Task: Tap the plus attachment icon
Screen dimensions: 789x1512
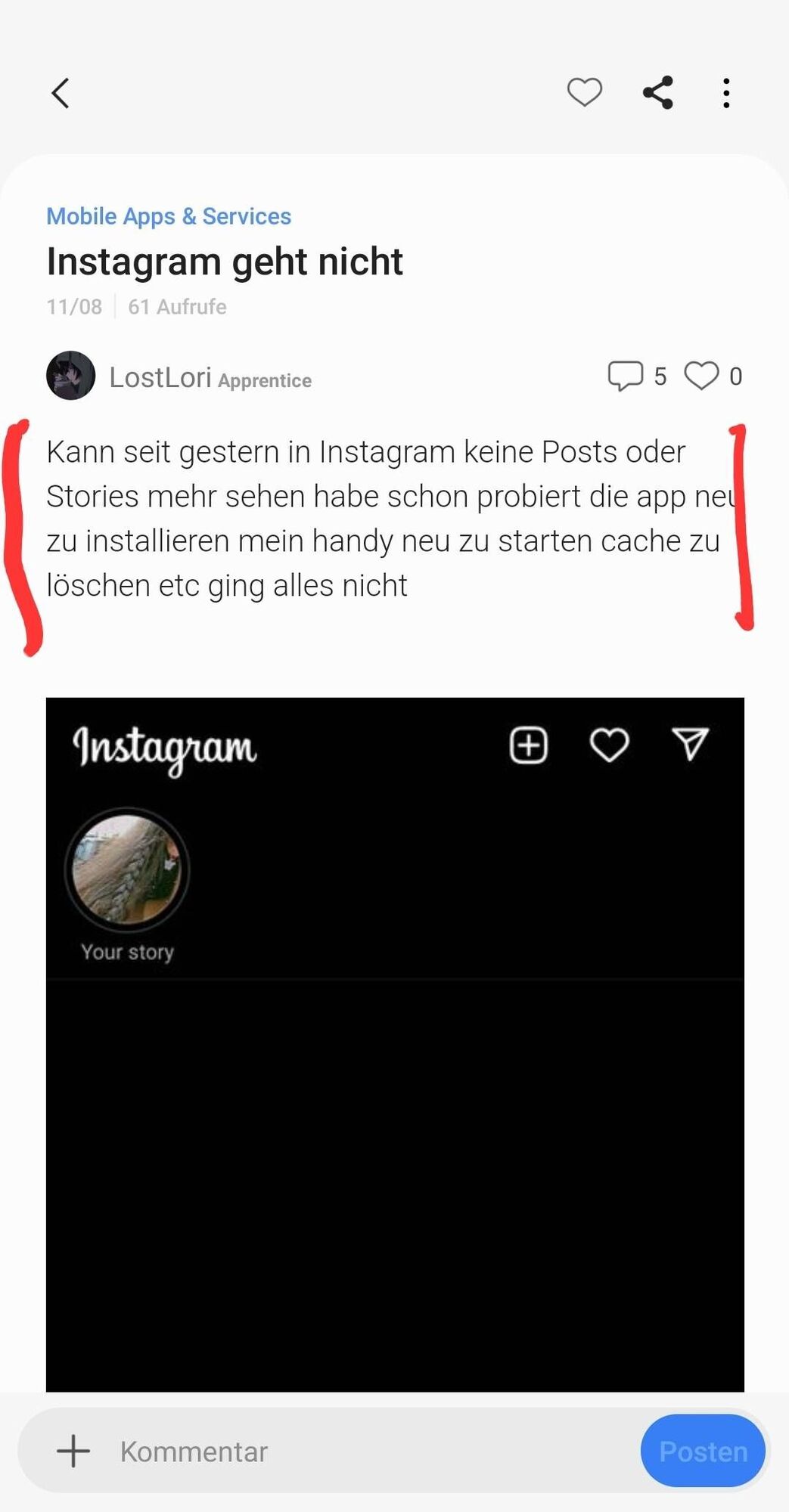Action: [73, 1451]
